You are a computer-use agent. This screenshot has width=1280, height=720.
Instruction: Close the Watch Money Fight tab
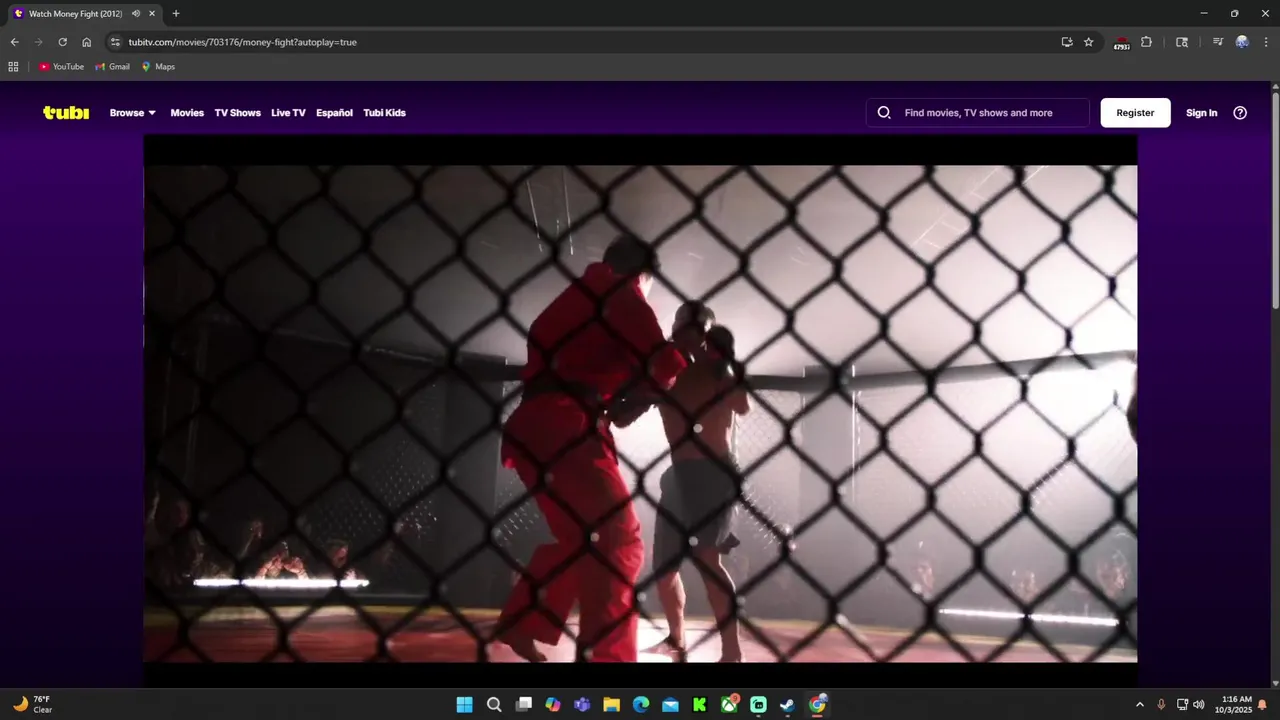152,14
